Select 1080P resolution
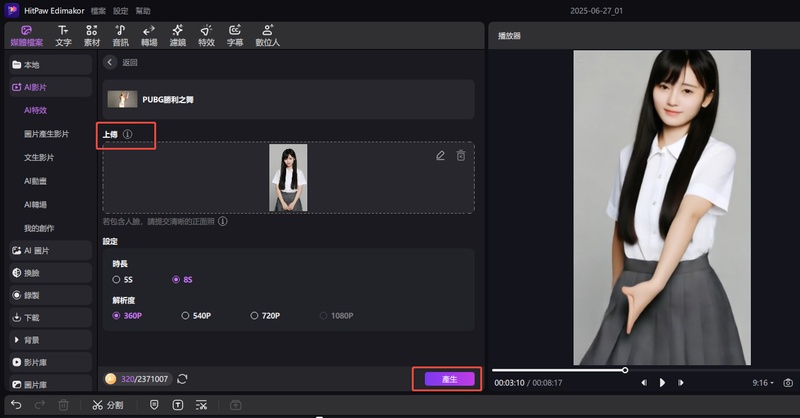 336,316
